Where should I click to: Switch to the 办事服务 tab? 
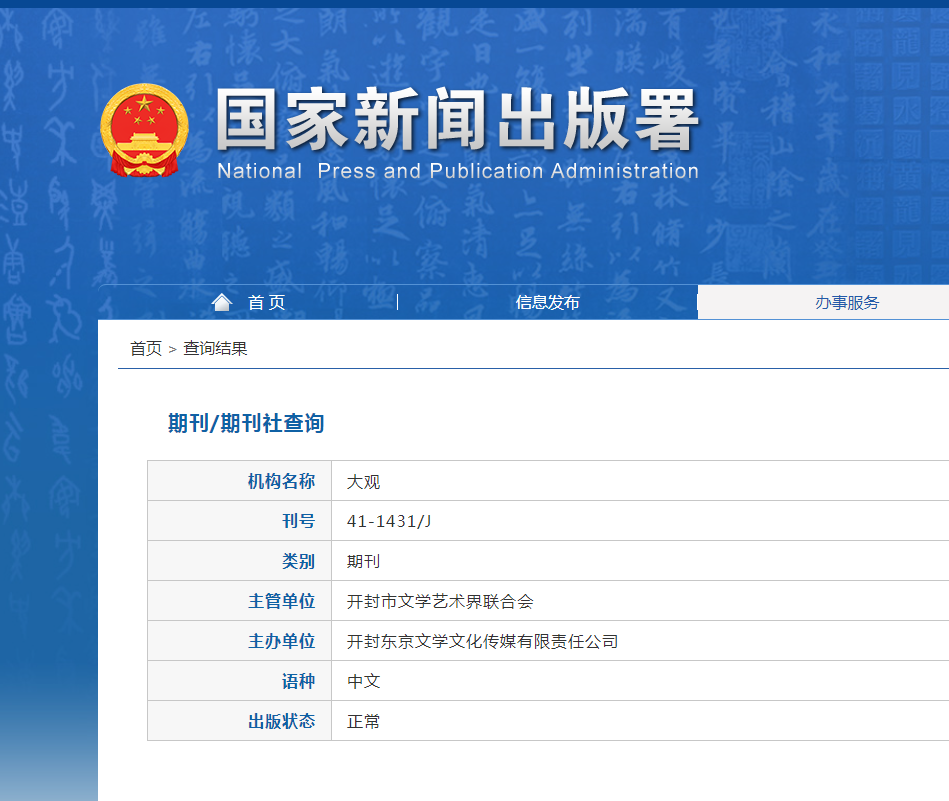[x=846, y=303]
